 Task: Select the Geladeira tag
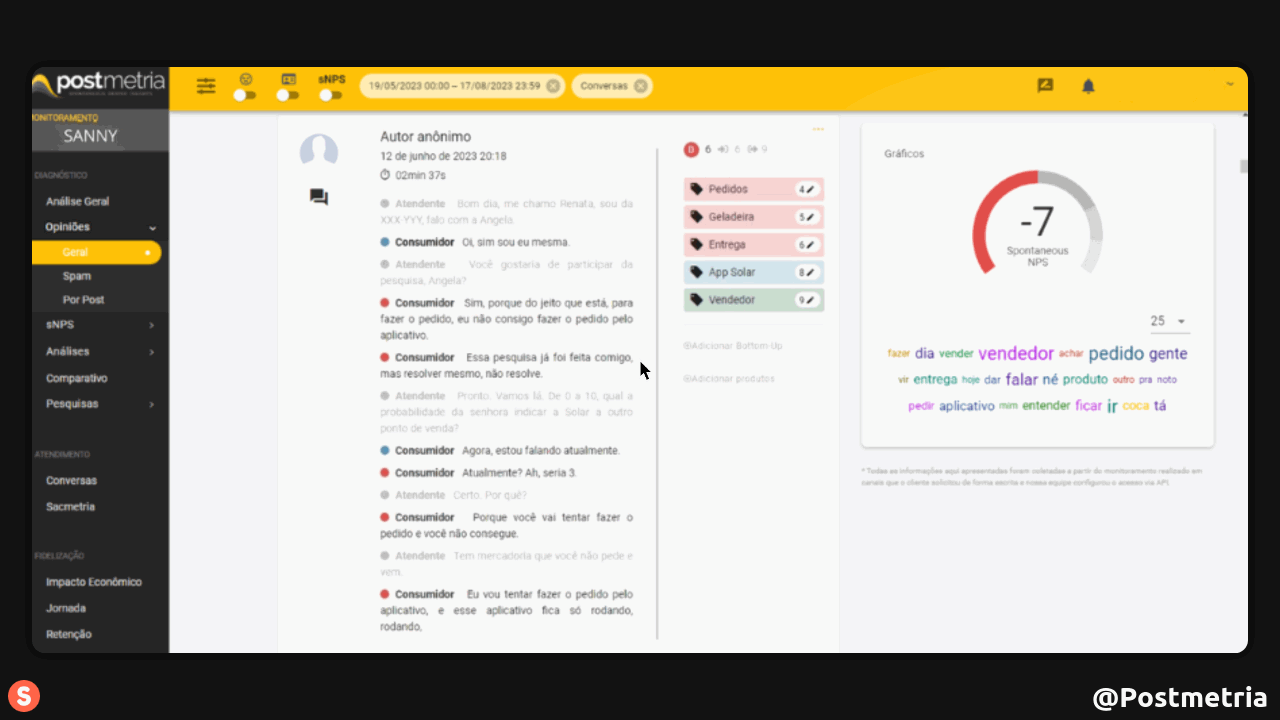[x=754, y=217]
